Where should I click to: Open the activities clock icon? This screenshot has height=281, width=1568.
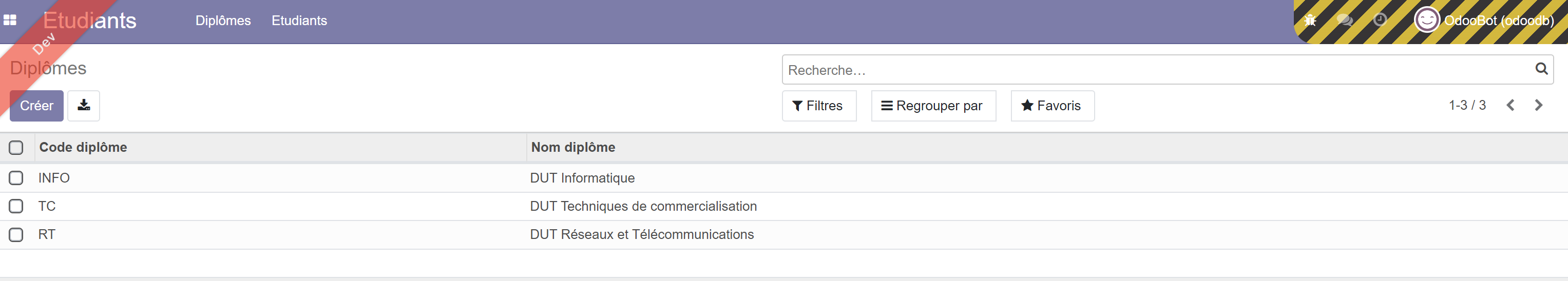[1380, 21]
